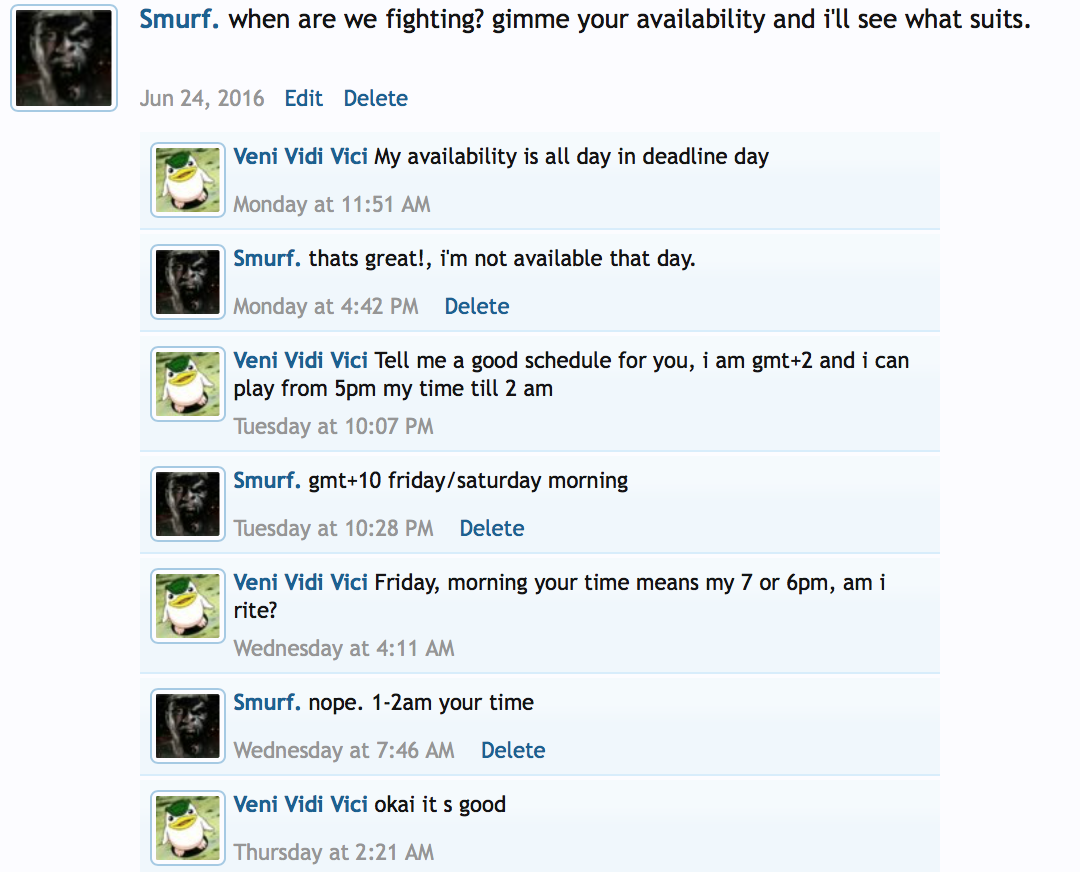Delete the Monday 4:42 PM comment

click(x=477, y=306)
